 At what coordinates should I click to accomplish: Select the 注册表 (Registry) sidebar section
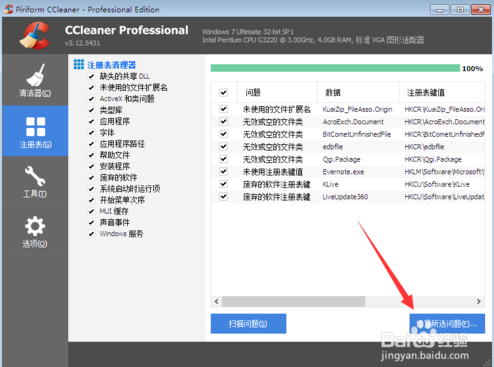[x=35, y=131]
